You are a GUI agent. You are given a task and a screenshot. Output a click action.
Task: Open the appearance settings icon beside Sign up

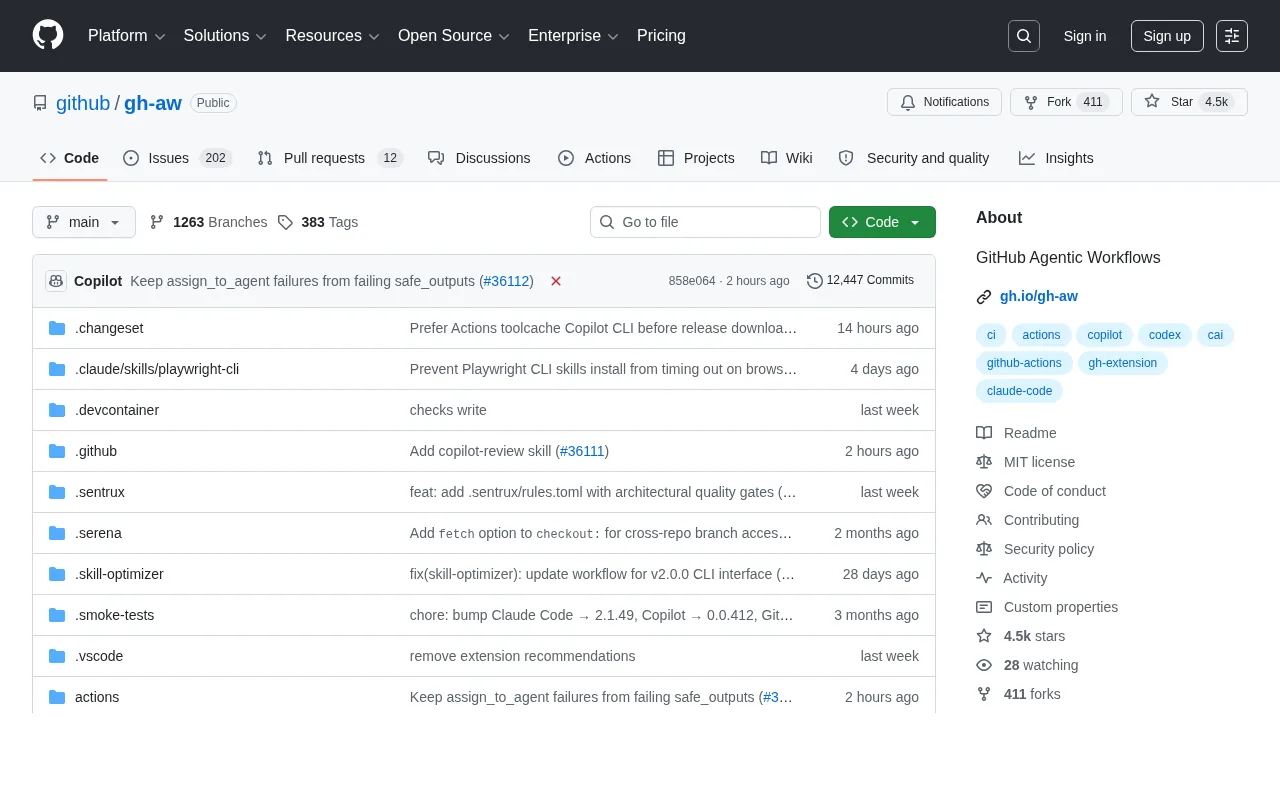(x=1232, y=36)
